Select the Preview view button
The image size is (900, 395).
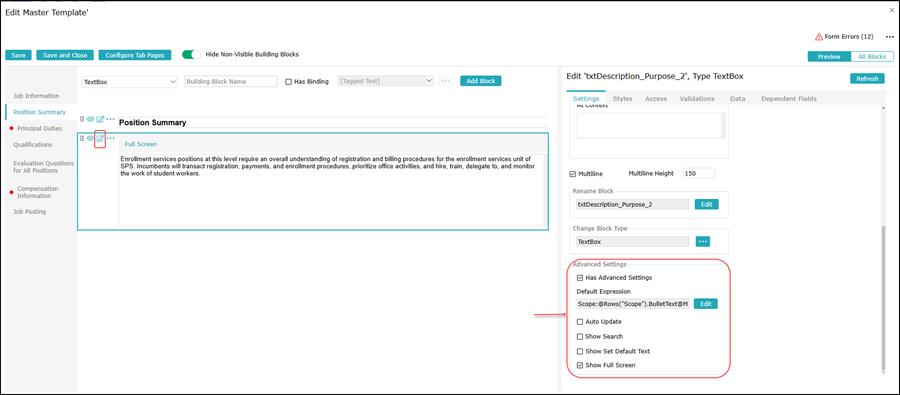click(829, 56)
